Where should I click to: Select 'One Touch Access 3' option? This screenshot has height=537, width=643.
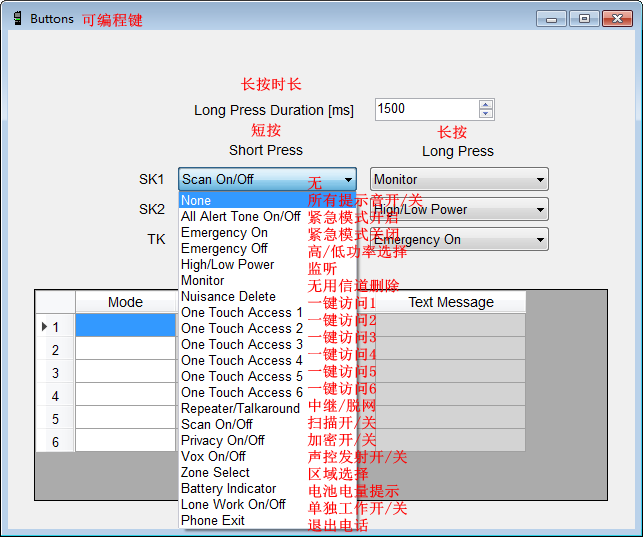(x=241, y=344)
